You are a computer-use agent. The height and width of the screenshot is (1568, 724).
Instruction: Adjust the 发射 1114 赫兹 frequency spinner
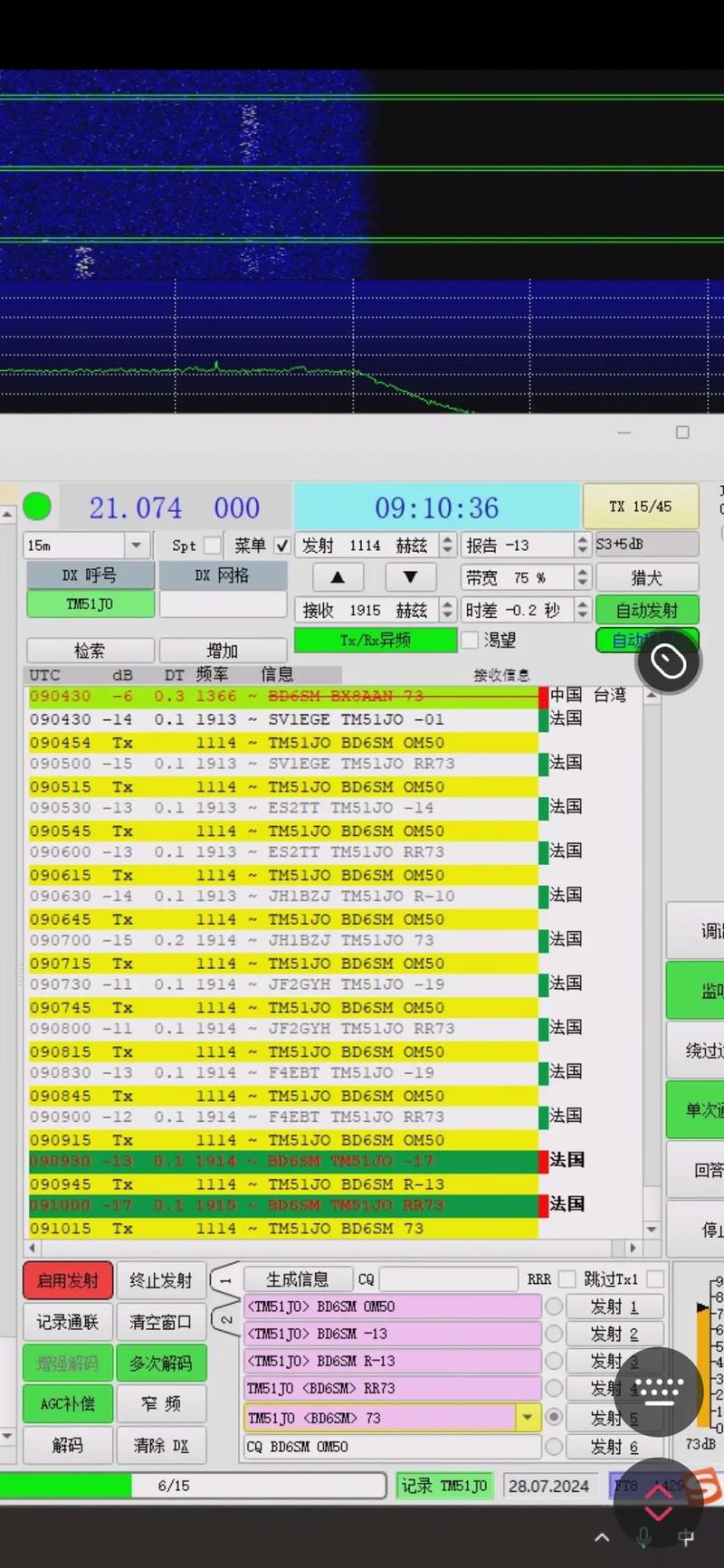pos(447,546)
